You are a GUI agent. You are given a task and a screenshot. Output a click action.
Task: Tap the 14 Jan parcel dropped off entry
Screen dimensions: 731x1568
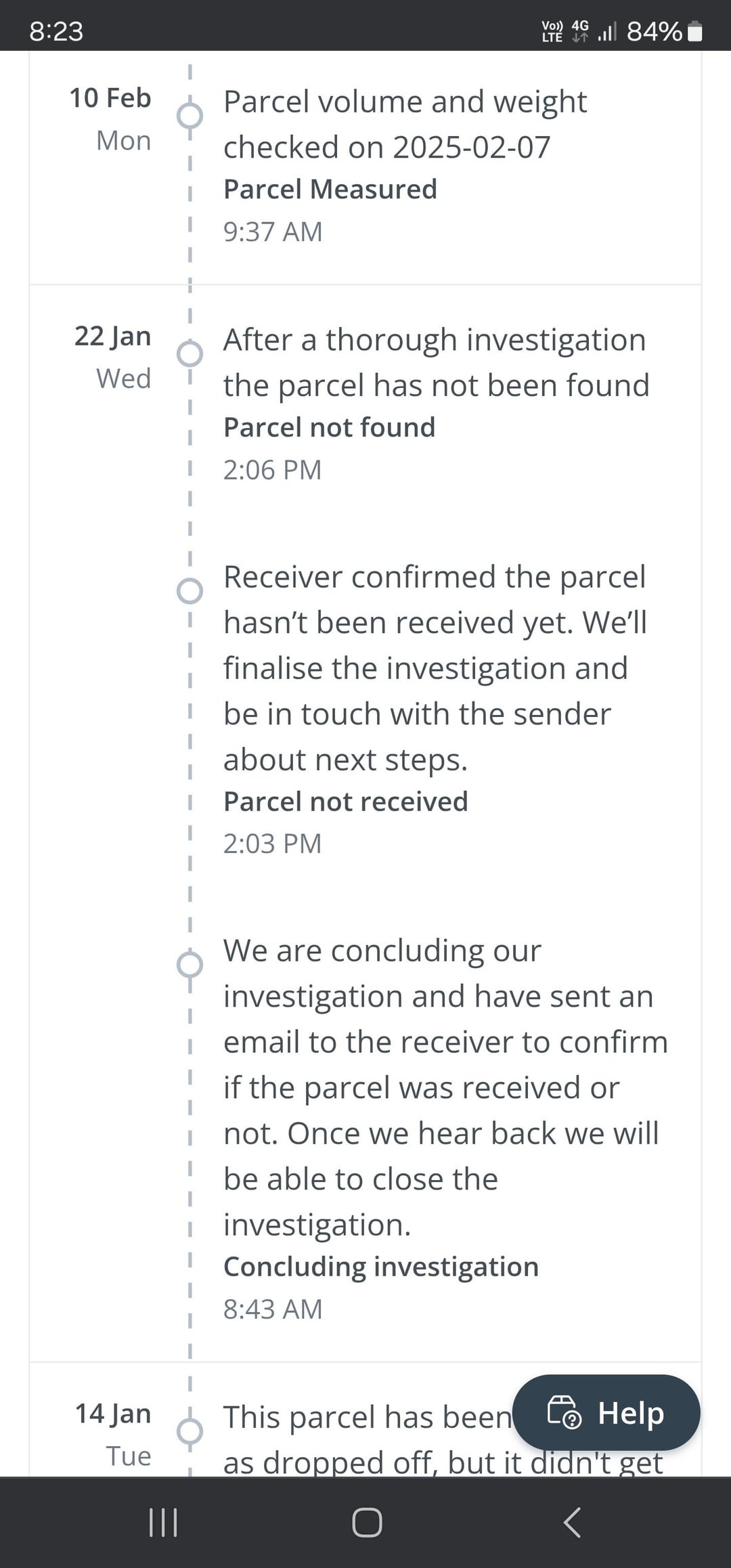(365, 1439)
